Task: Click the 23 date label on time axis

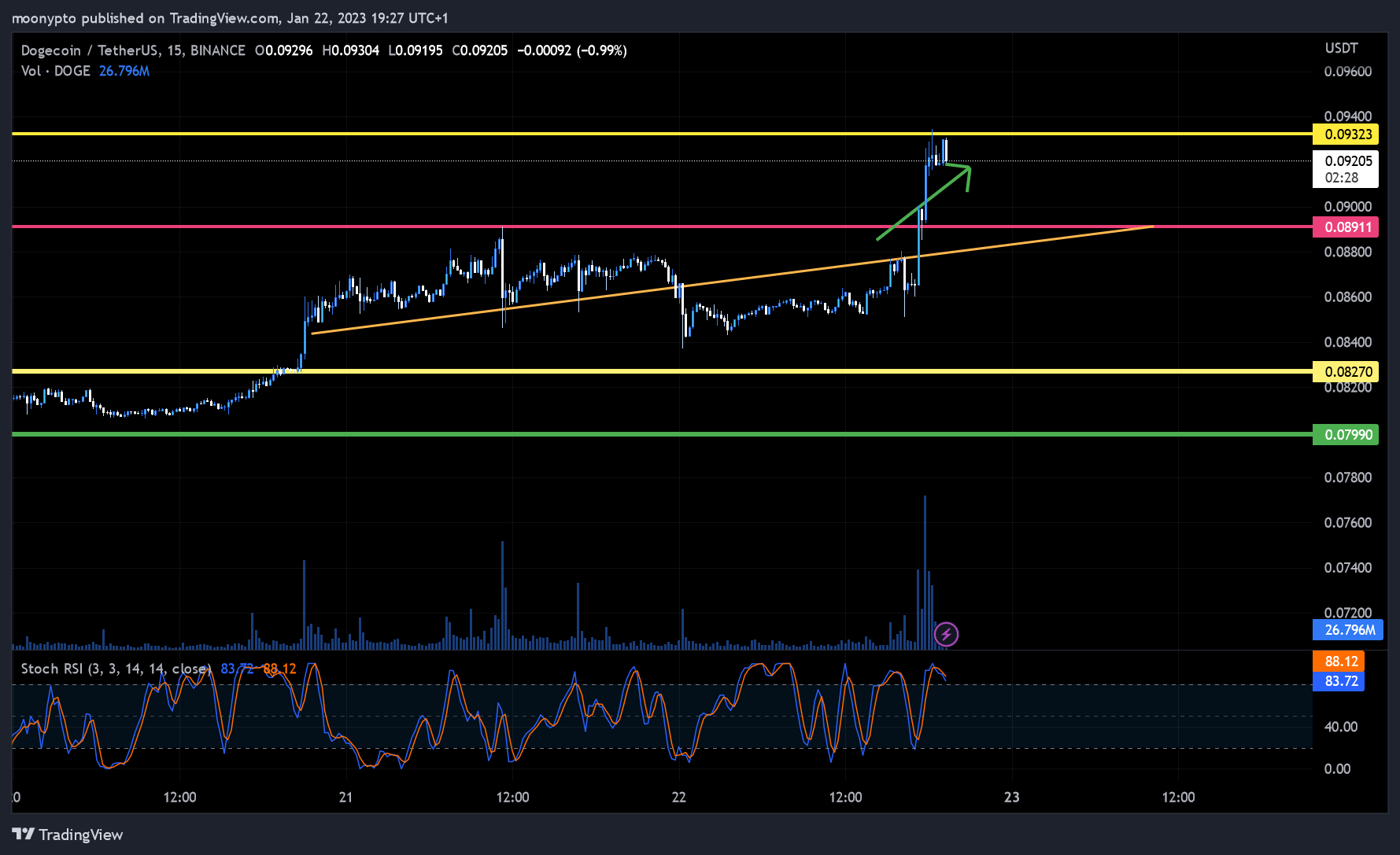Action: pos(1012,798)
